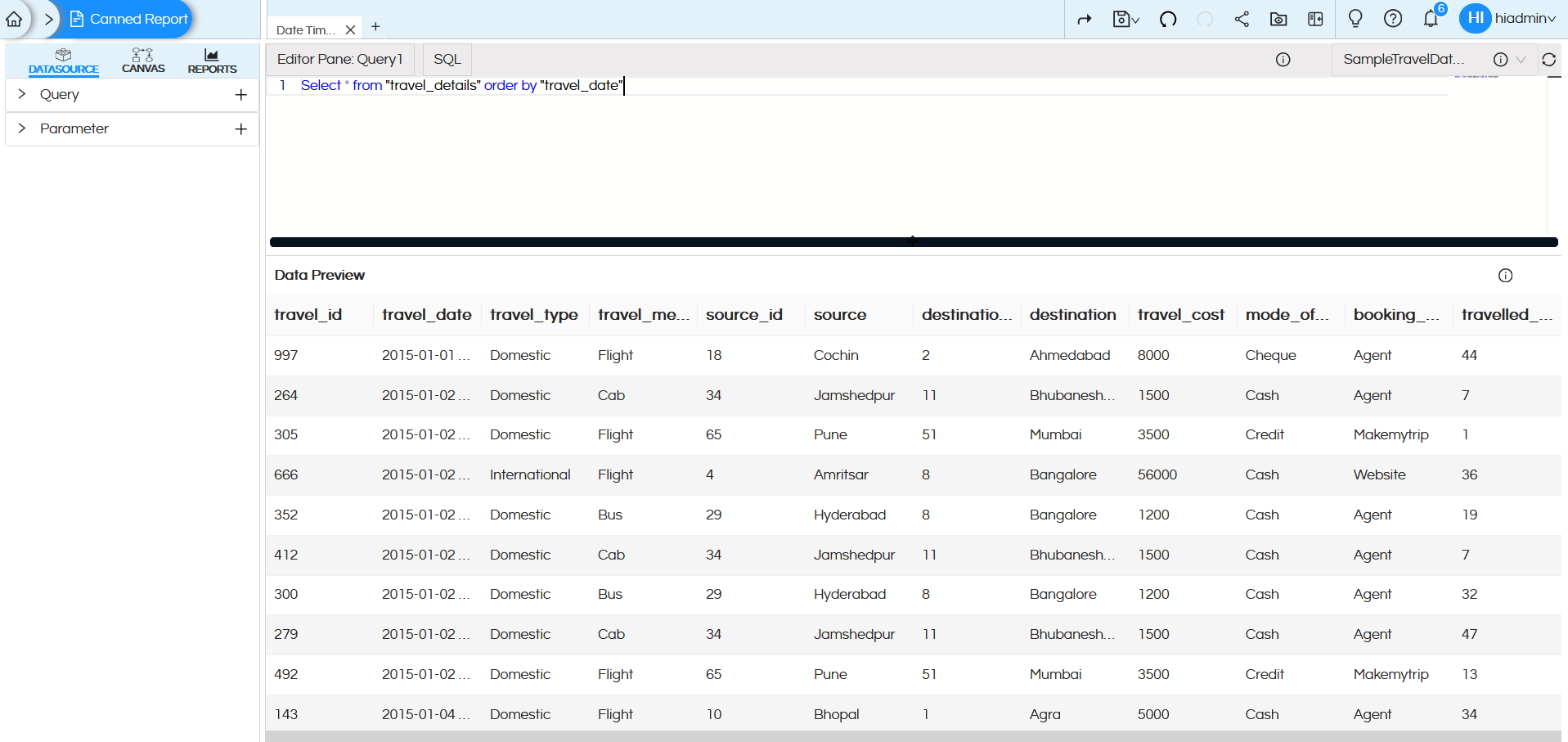Viewport: 1568px width, 742px height.
Task: Click the insights lightbulb icon
Action: (x=1355, y=18)
